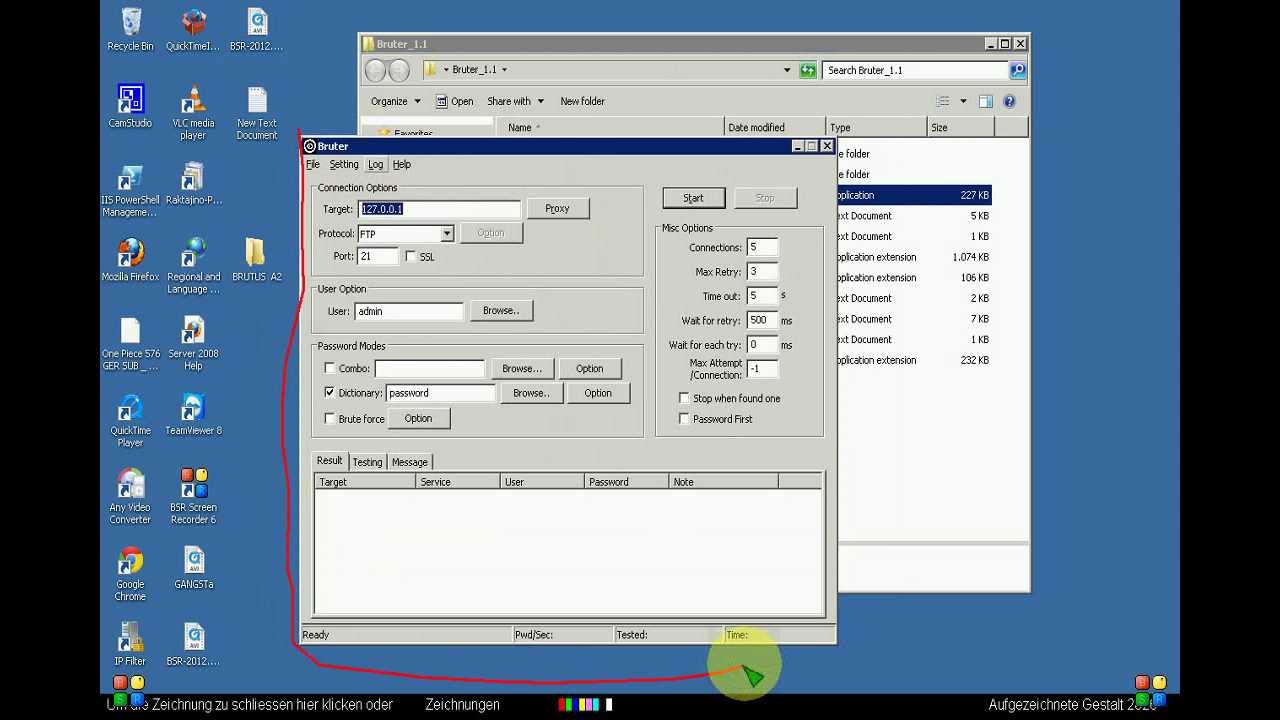1280x720 pixels.
Task: Switch to the Result tab
Action: 330,461
